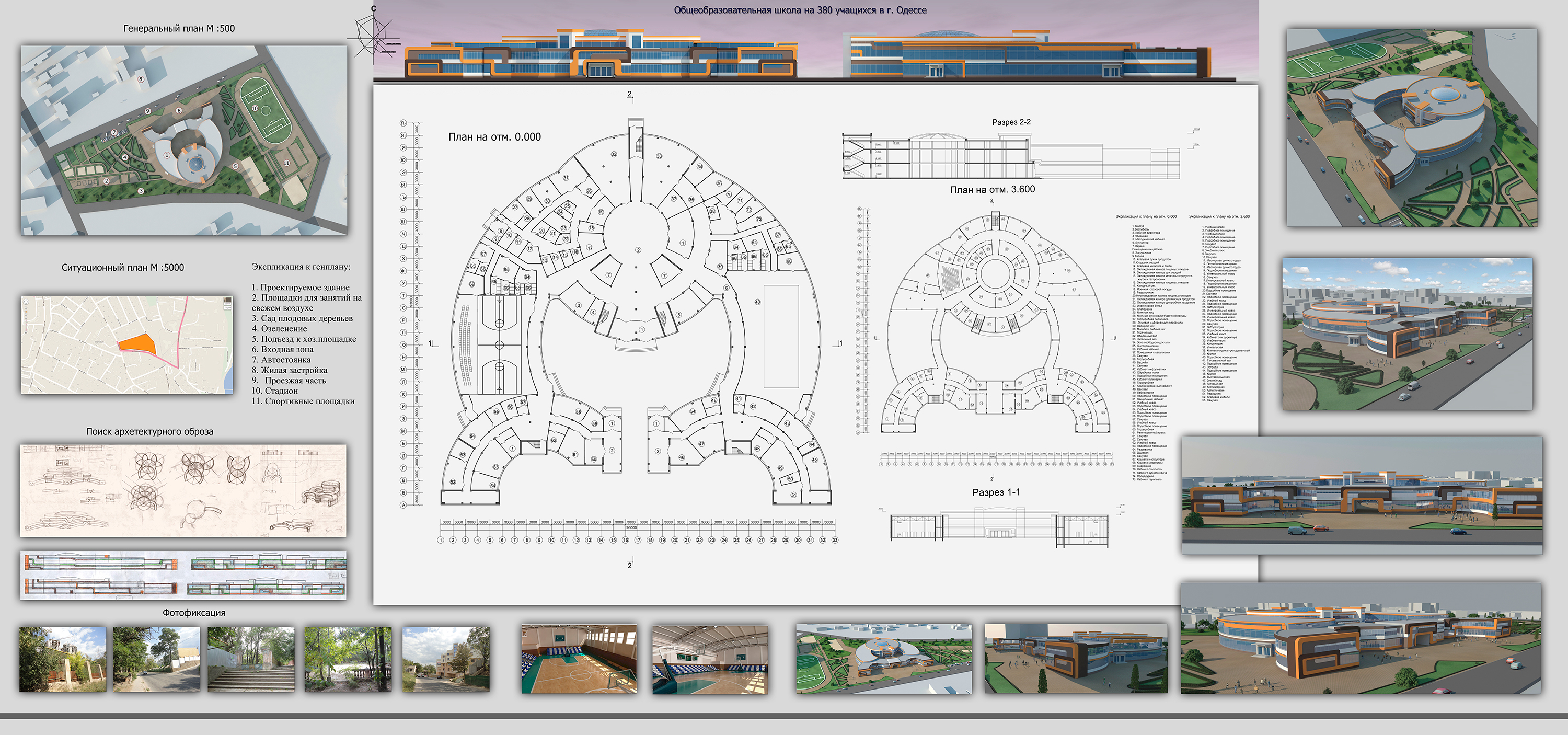Click the heading "Фотофиксация"
This screenshot has width=1568, height=735.
click(x=194, y=613)
